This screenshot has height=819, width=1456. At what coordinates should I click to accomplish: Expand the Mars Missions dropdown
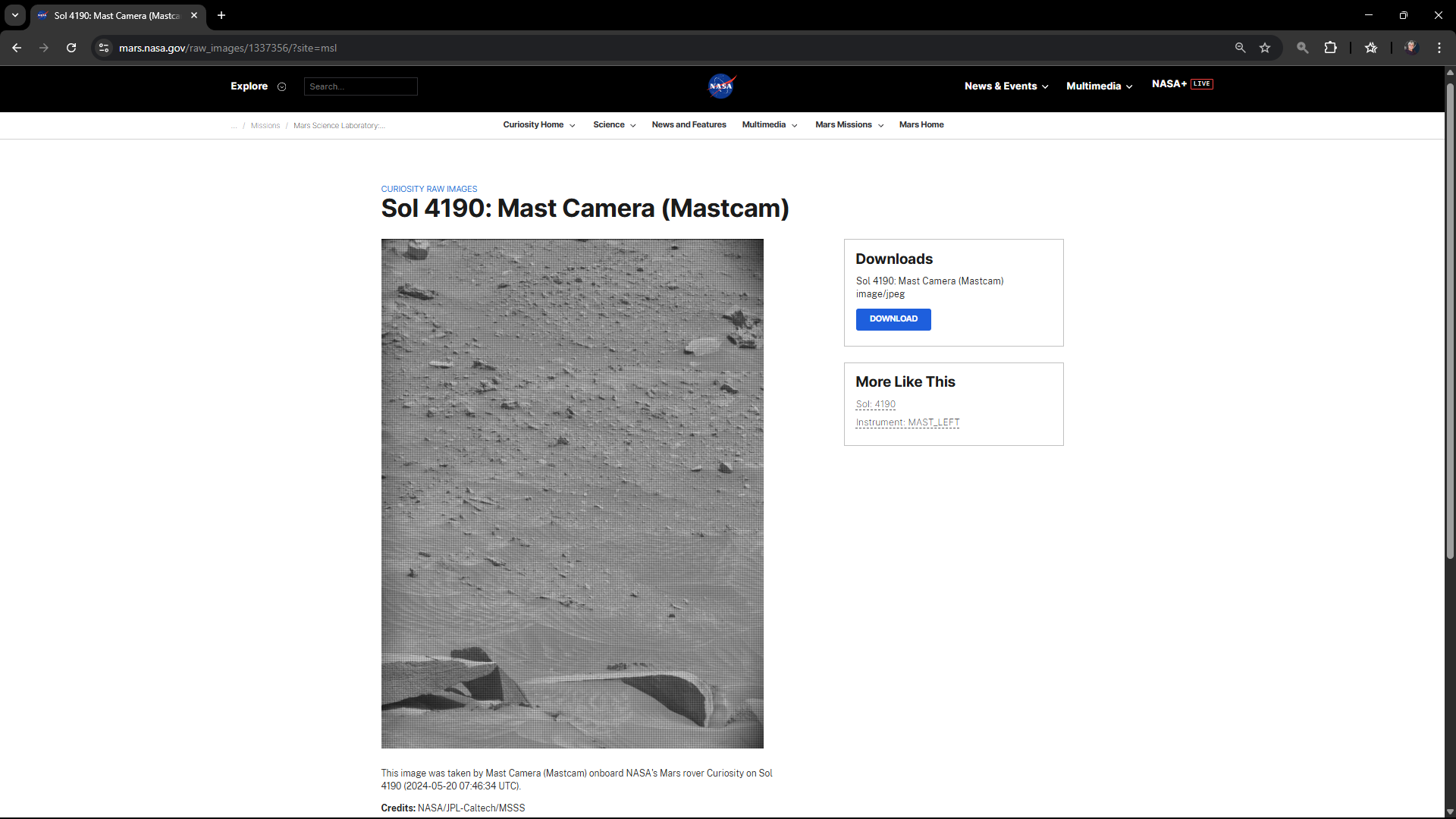849,125
